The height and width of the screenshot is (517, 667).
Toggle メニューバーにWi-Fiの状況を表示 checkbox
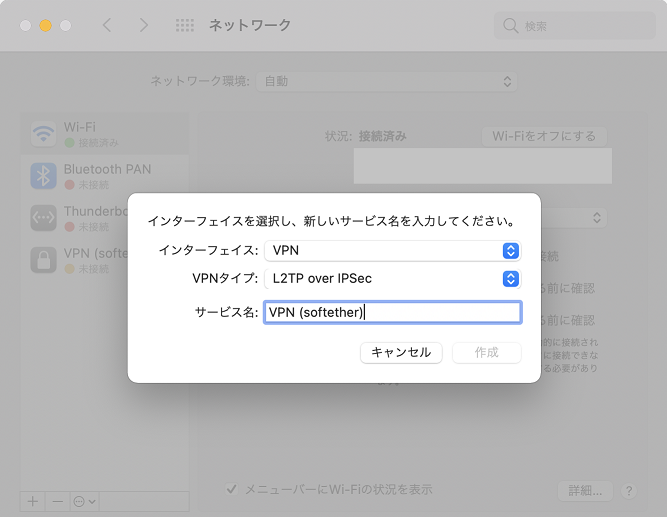231,489
